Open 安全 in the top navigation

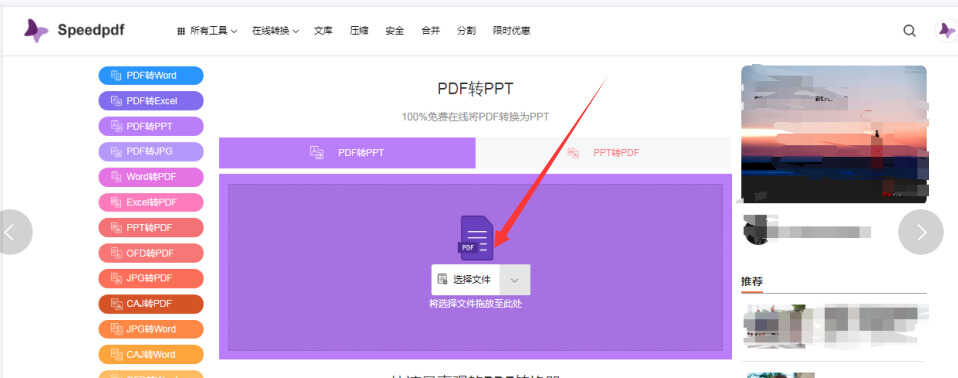395,31
